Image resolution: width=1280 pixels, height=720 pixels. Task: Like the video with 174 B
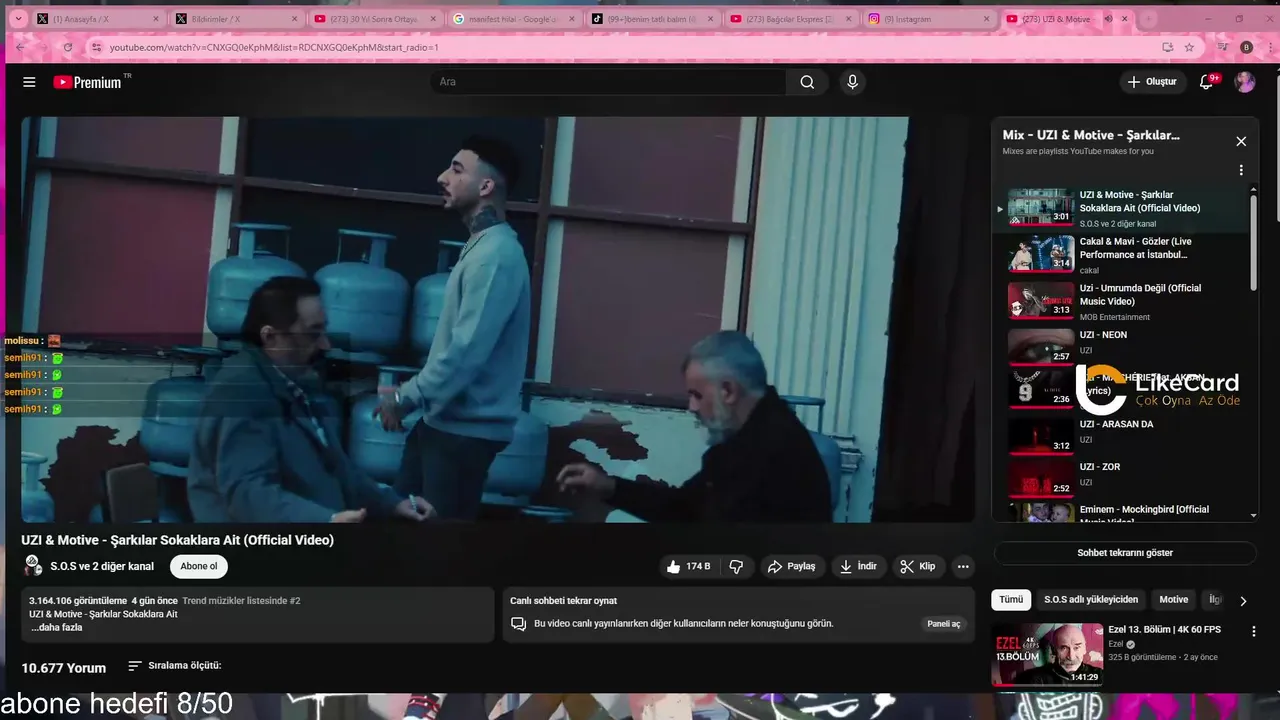pyautogui.click(x=688, y=566)
